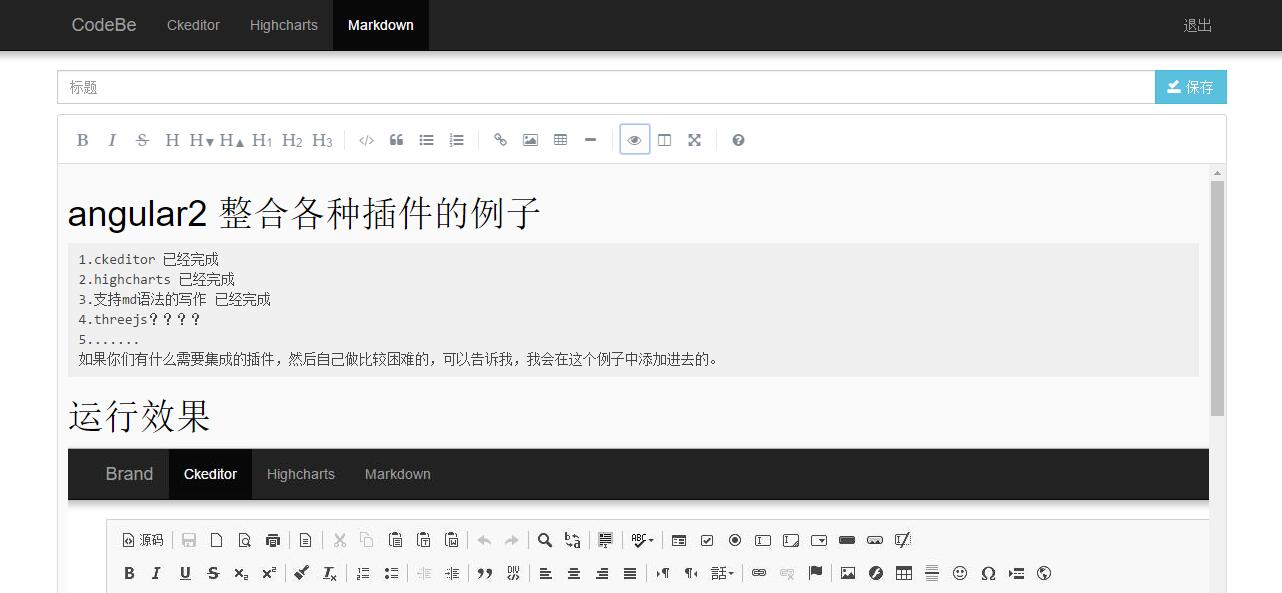Click the line "3.支持md语法的写作 已经完成"

click(x=174, y=299)
